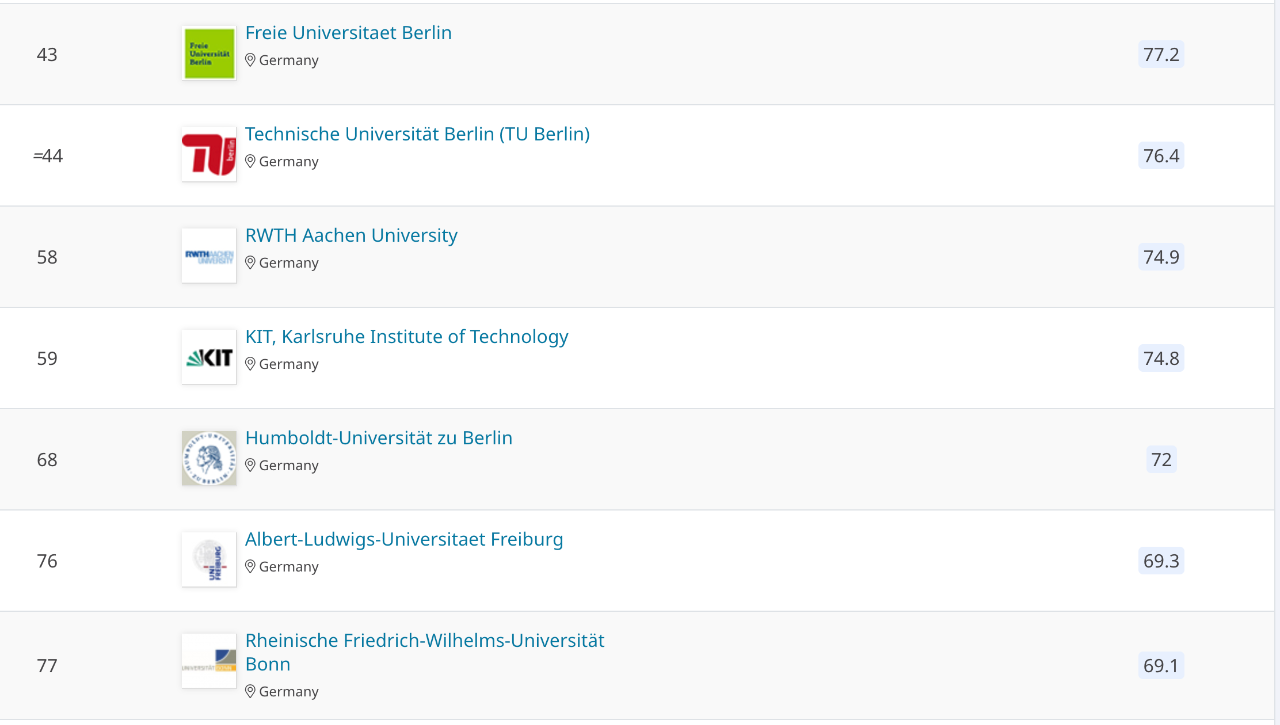1280x725 pixels.
Task: Click the location pin under Freie Universitaet Berlin
Action: click(x=251, y=60)
